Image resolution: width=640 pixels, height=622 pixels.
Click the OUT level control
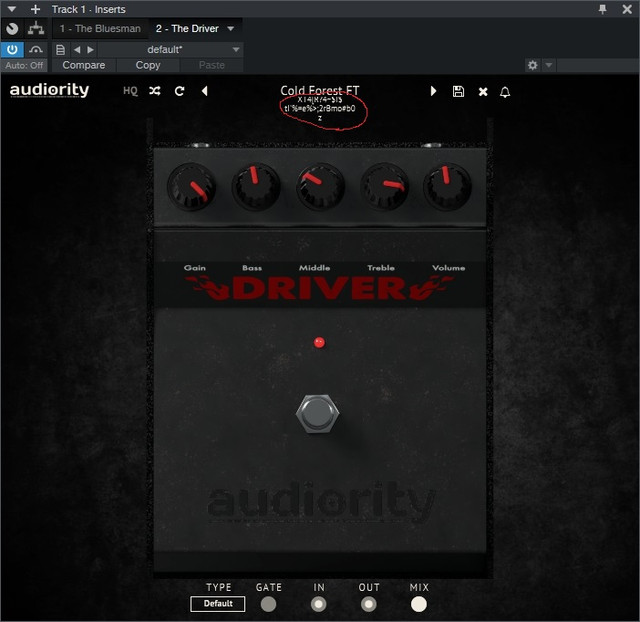[369, 604]
